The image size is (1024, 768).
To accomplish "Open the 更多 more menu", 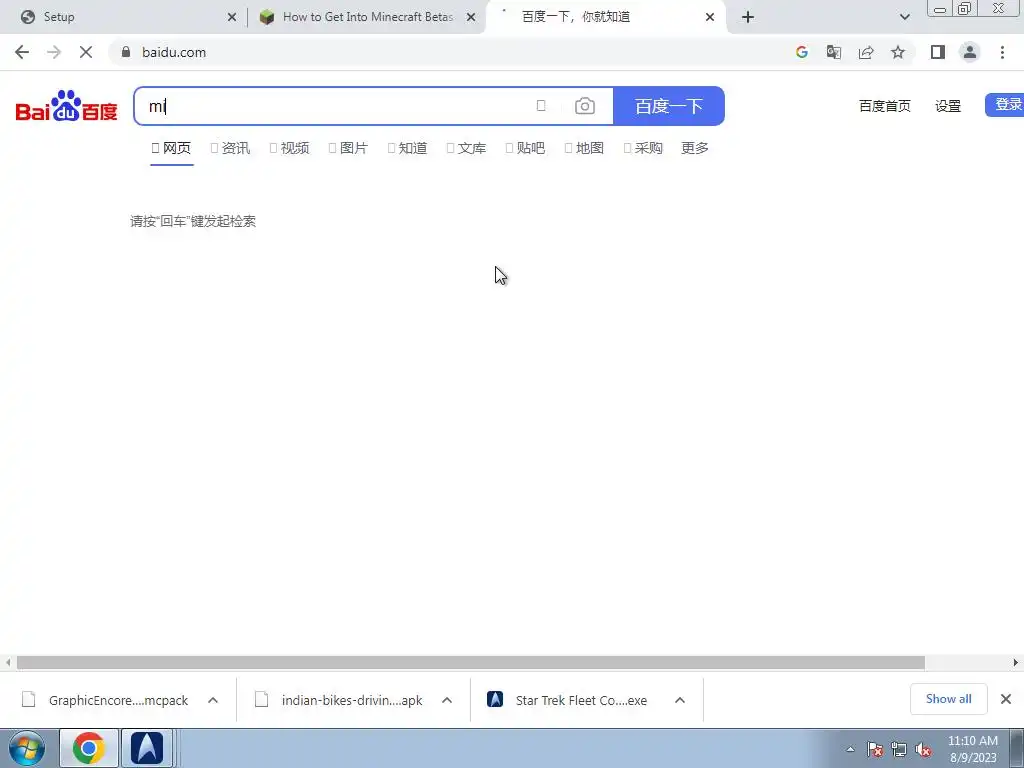I will [695, 148].
